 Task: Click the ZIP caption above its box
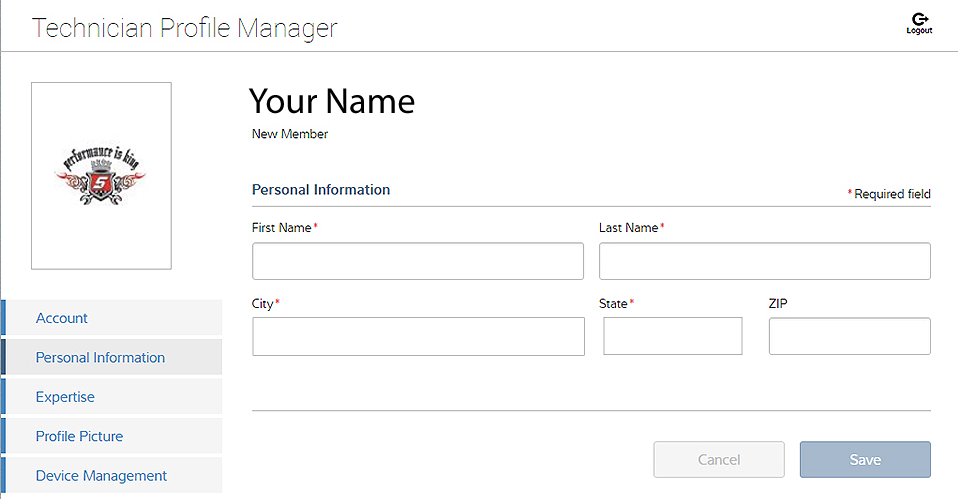tap(778, 303)
